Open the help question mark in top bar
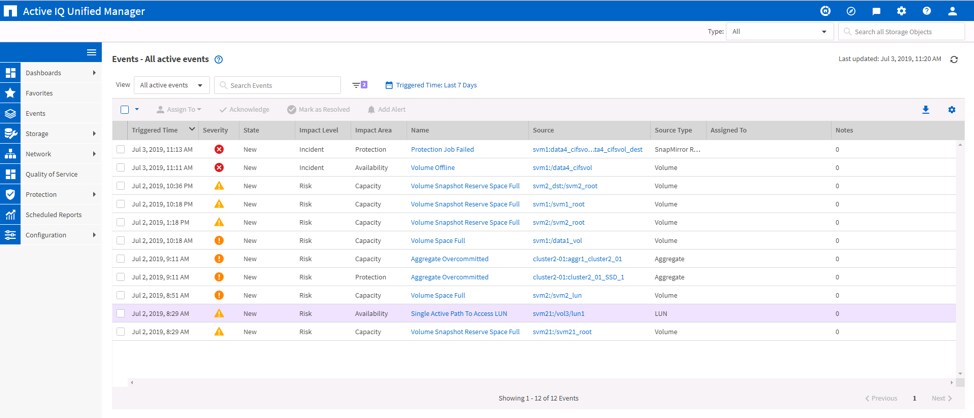The width and height of the screenshot is (974, 418). [926, 11]
